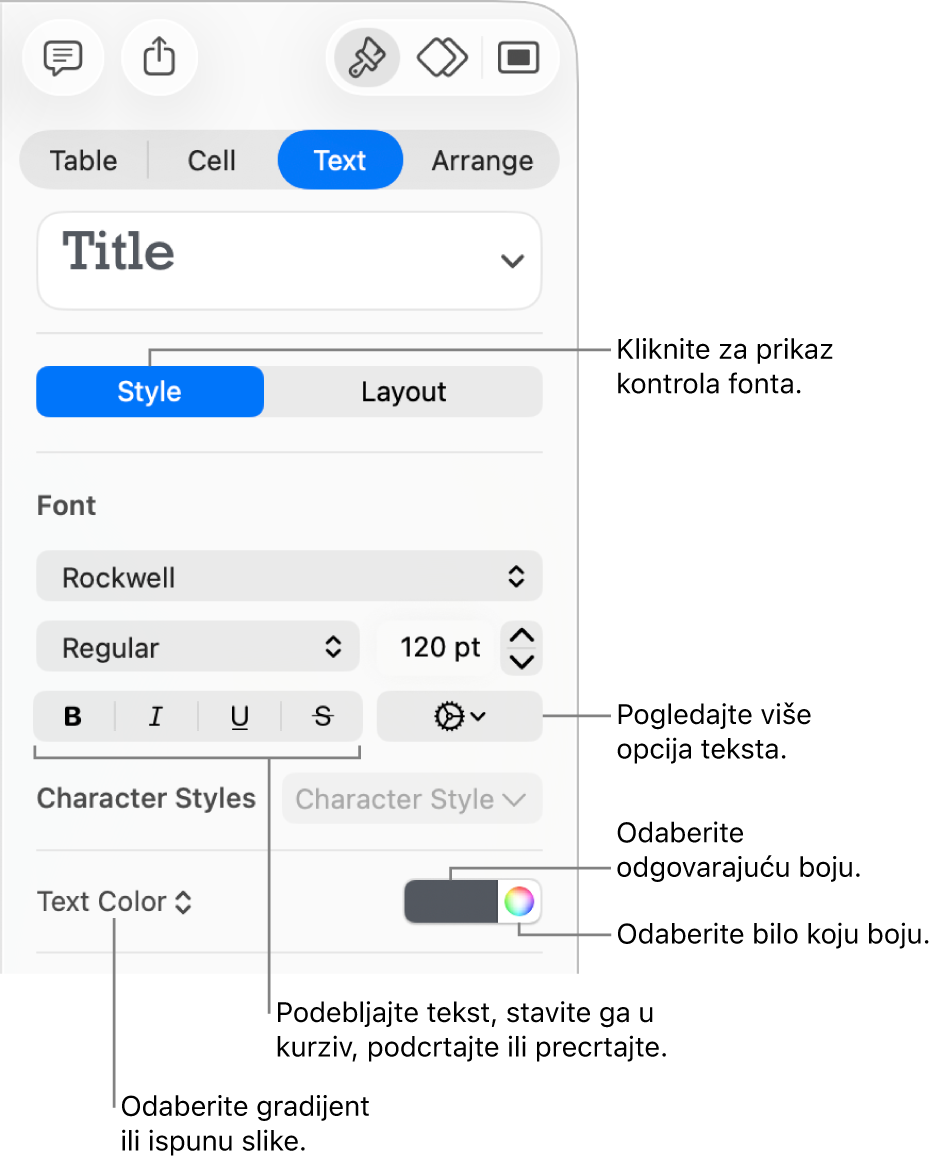
Task: Toggle Bold text formatting
Action: (73, 716)
